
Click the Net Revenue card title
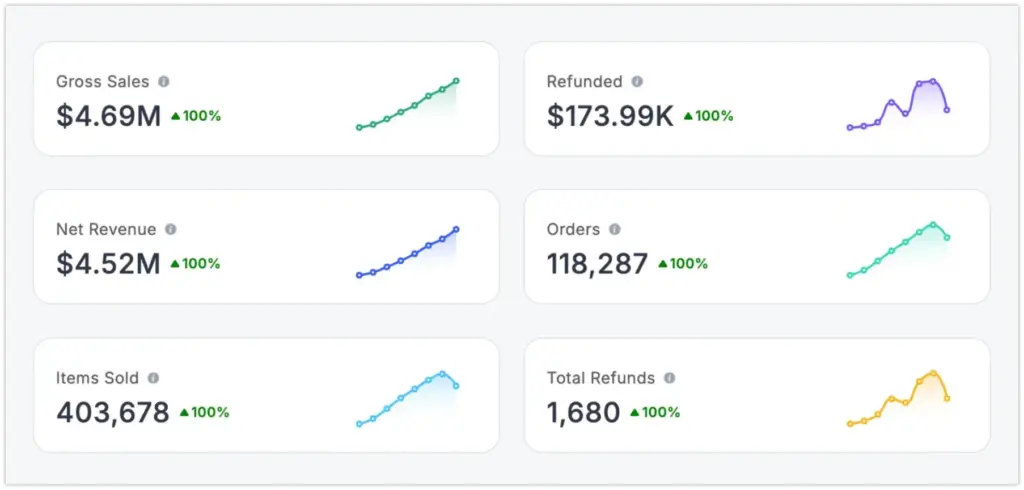106,230
